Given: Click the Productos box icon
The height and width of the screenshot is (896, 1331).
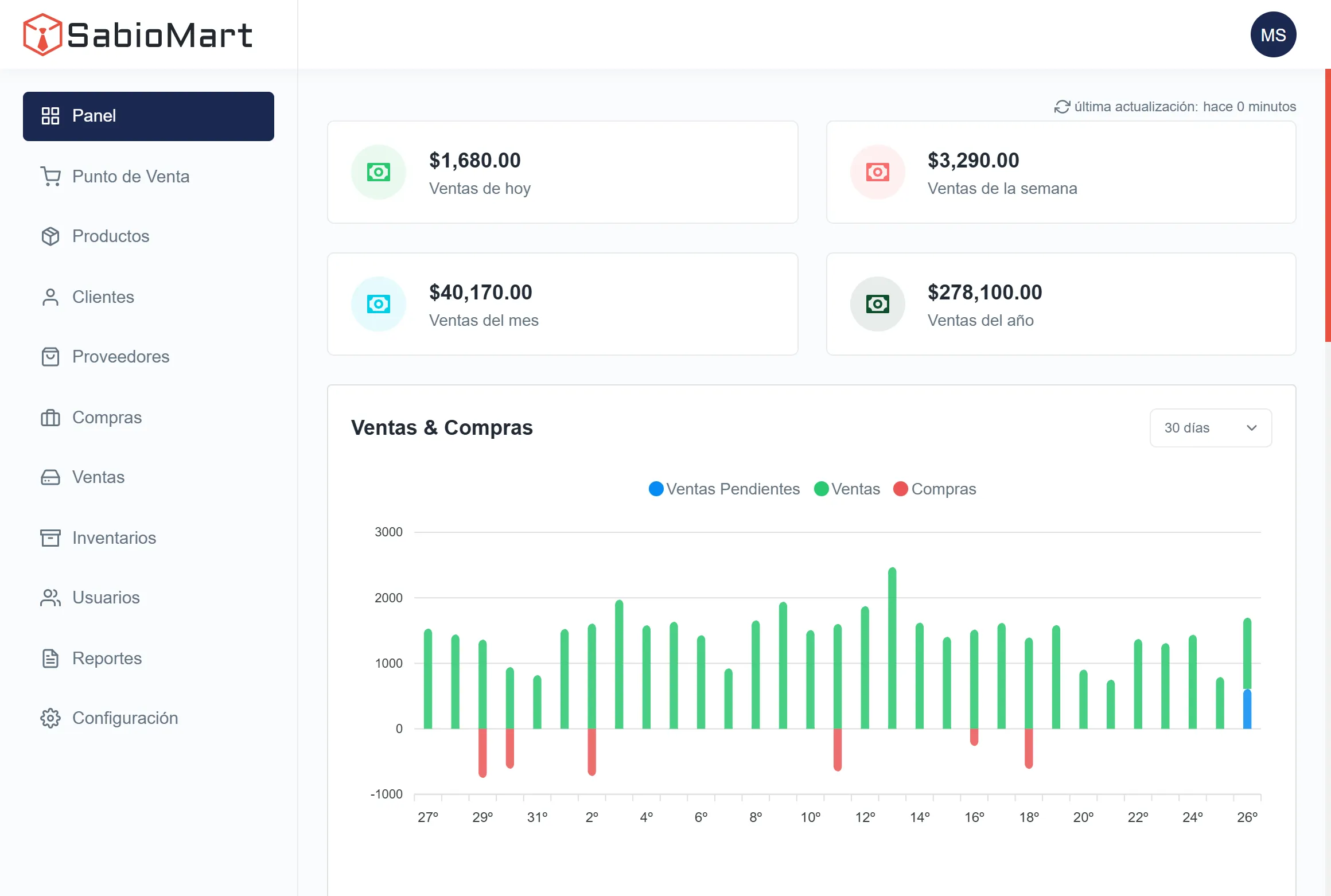Looking at the screenshot, I should 50,236.
